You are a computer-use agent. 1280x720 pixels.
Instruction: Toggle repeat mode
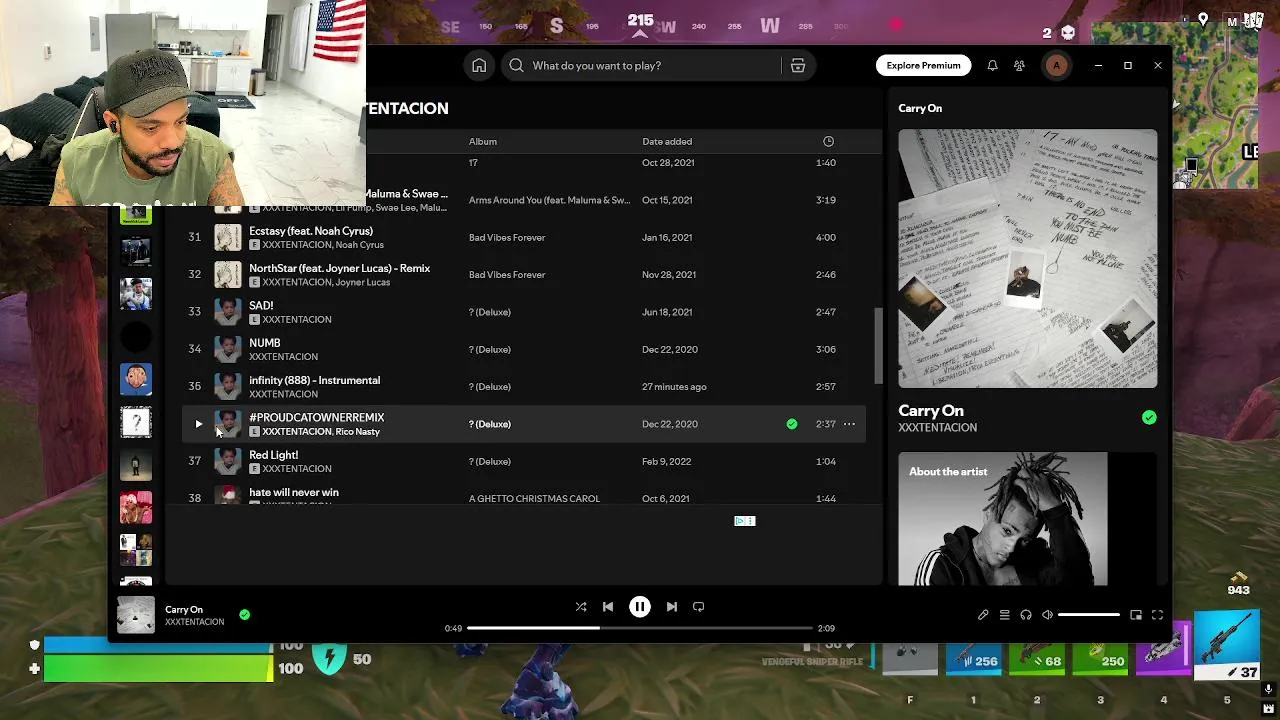[699, 607]
